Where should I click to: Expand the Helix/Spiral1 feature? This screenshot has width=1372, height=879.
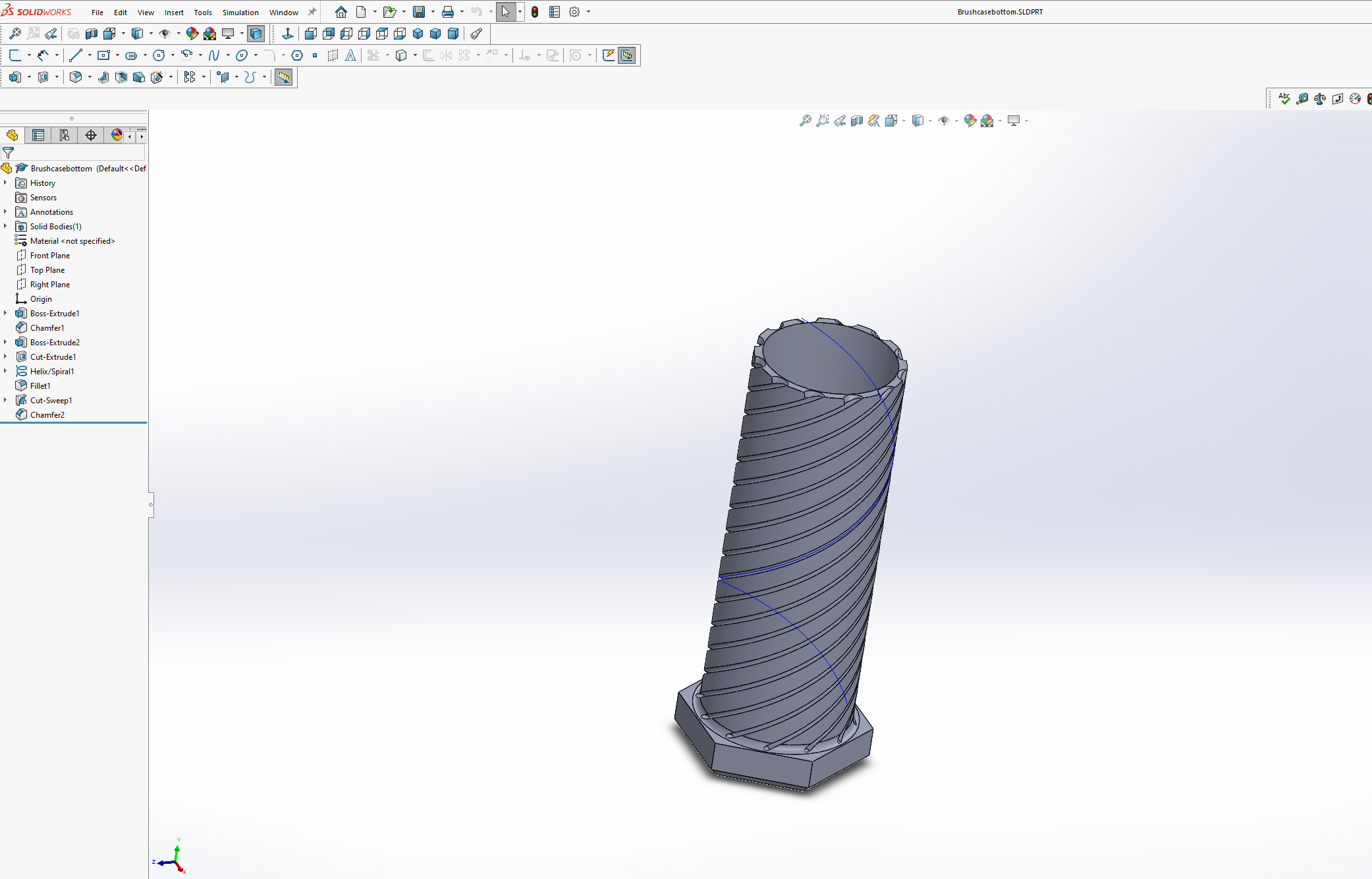pos(6,371)
